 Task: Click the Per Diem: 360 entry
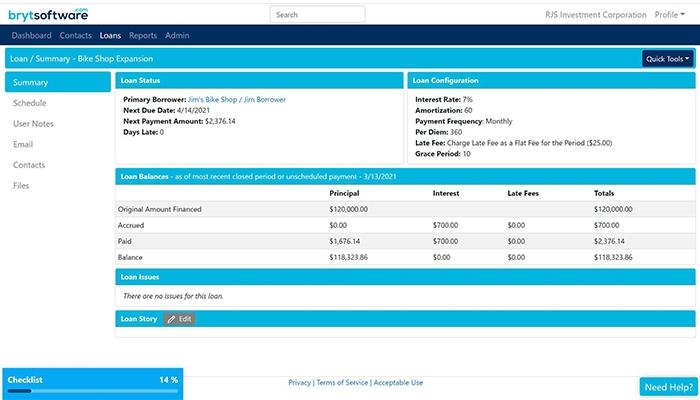tap(438, 132)
